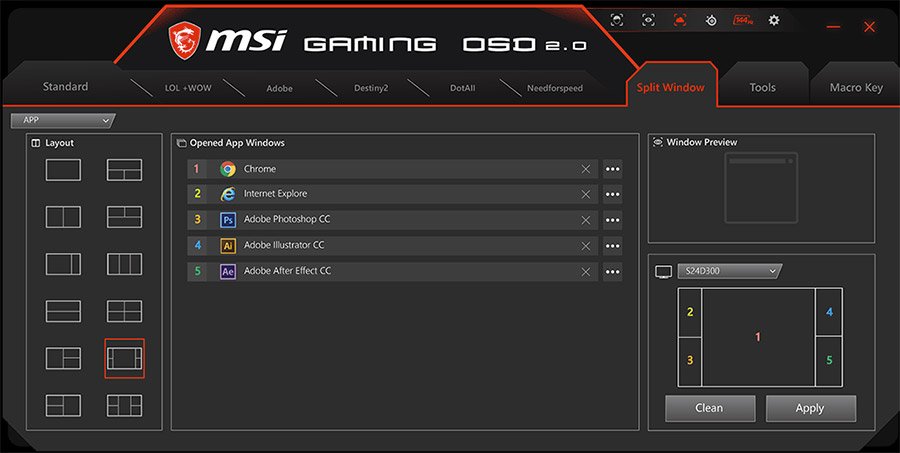This screenshot has height=453, width=900.
Task: Remove Internet Explore from the window list
Action: (x=585, y=195)
